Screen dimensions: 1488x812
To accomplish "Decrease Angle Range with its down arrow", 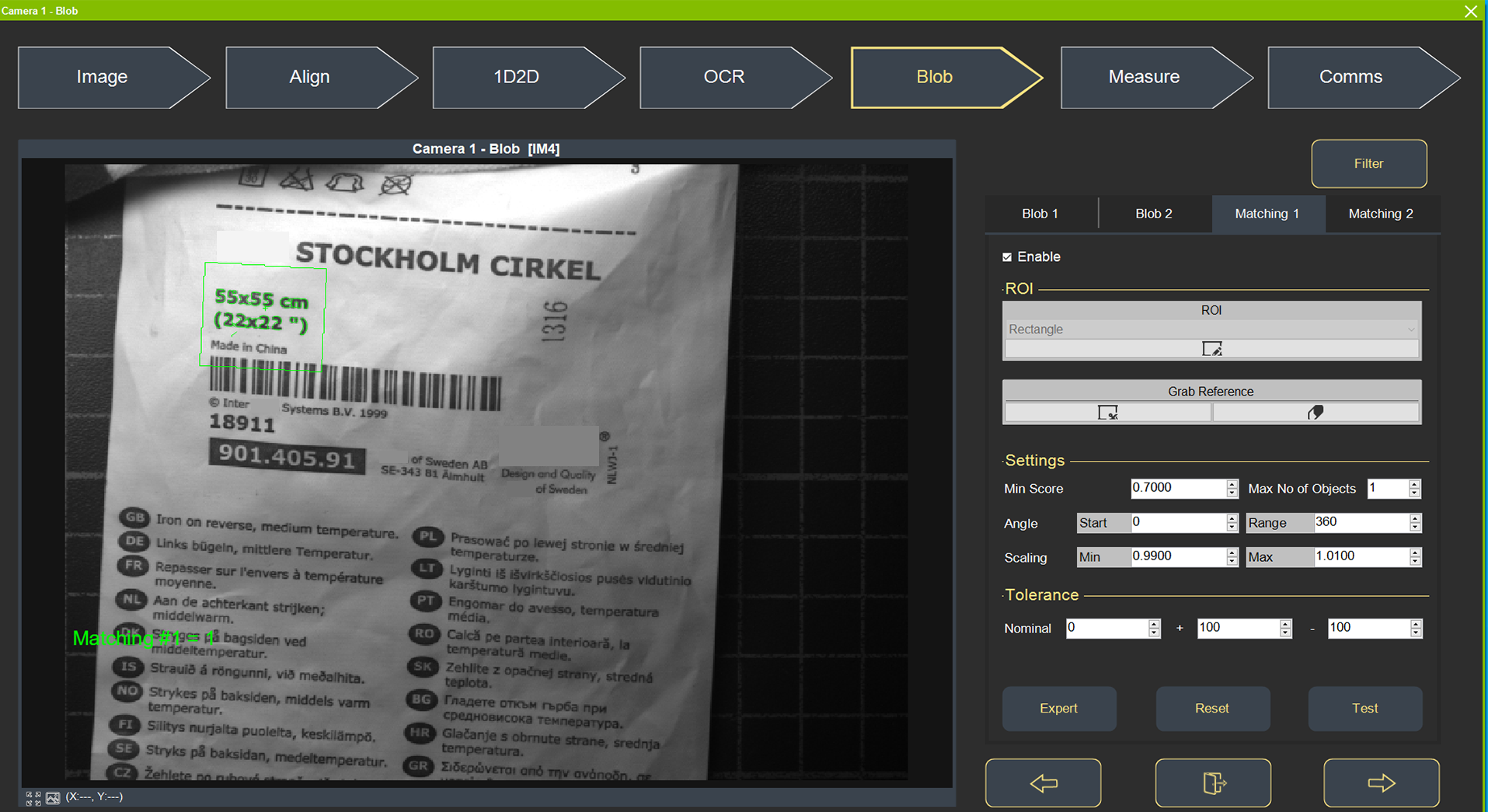I will pyautogui.click(x=1415, y=528).
